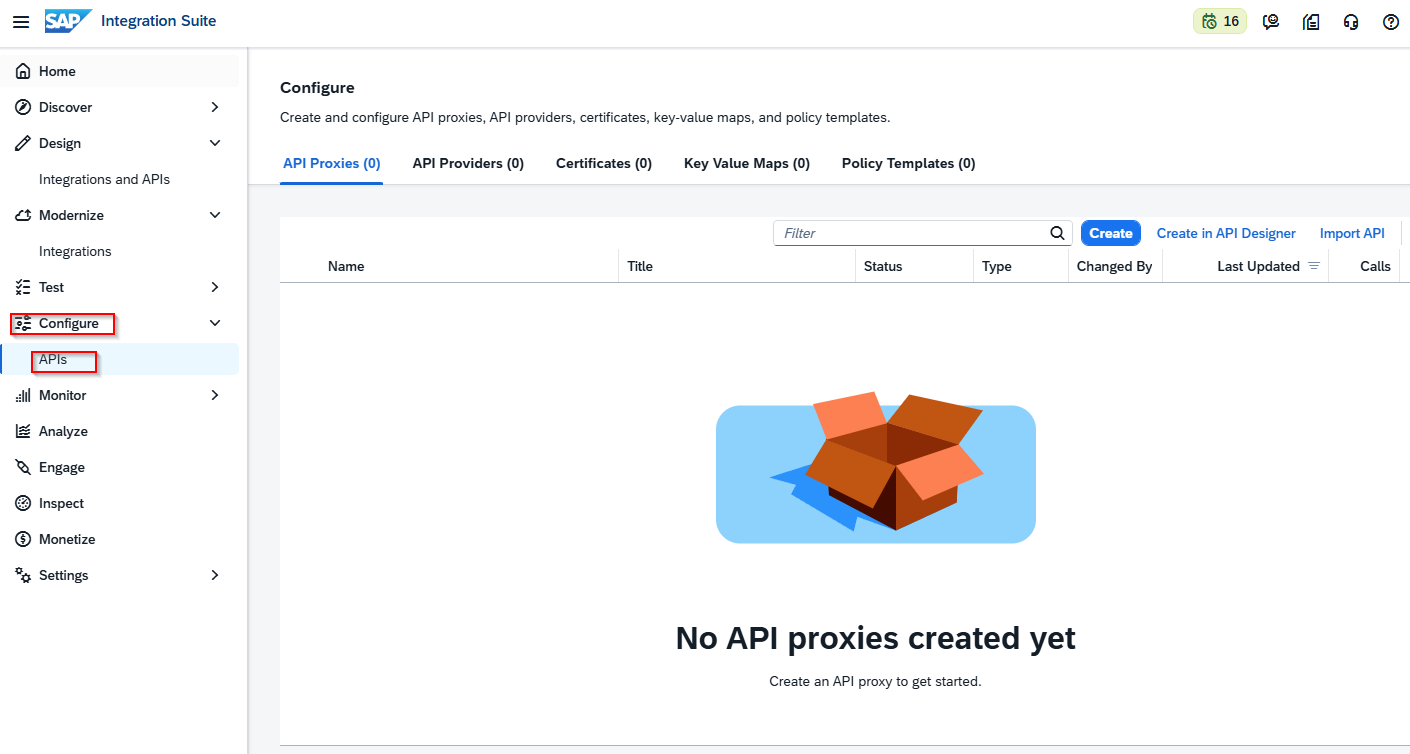Screen dimensions: 1410x754
Task: Open Integrations under Modernize
Action: (75, 251)
